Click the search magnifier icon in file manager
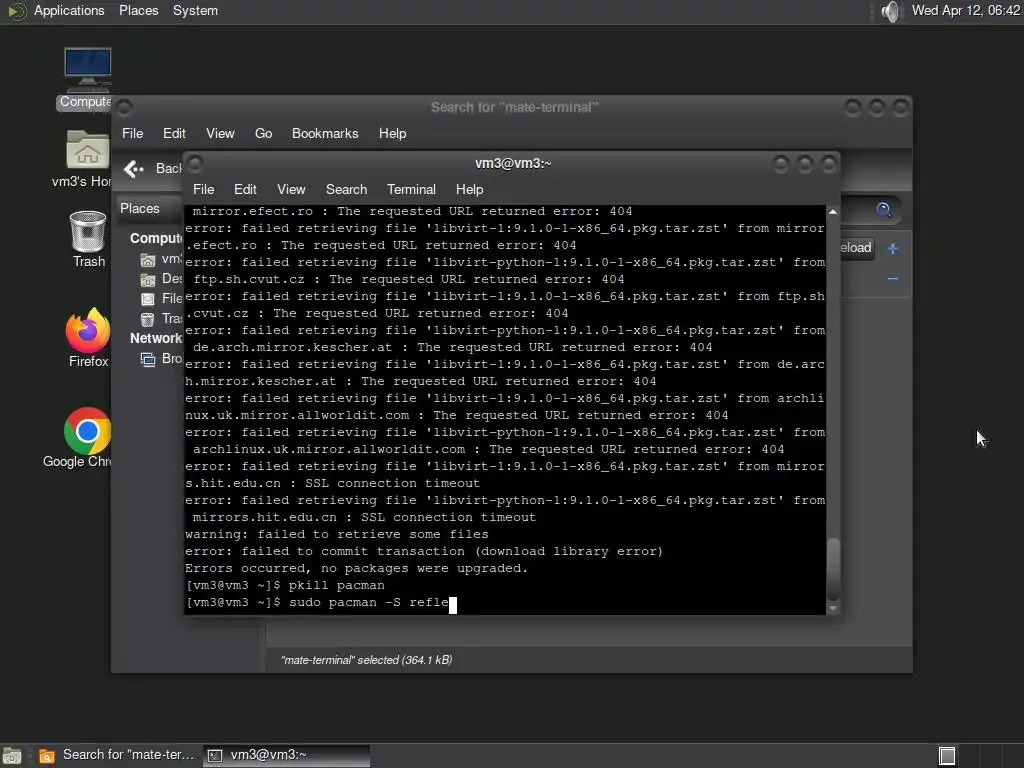The width and height of the screenshot is (1024, 768). (884, 209)
